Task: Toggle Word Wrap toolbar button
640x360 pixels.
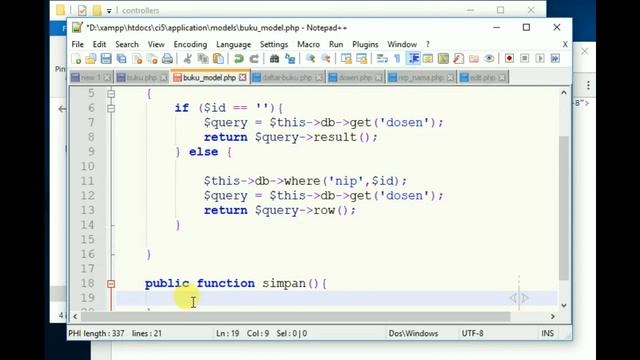Action: [382, 59]
